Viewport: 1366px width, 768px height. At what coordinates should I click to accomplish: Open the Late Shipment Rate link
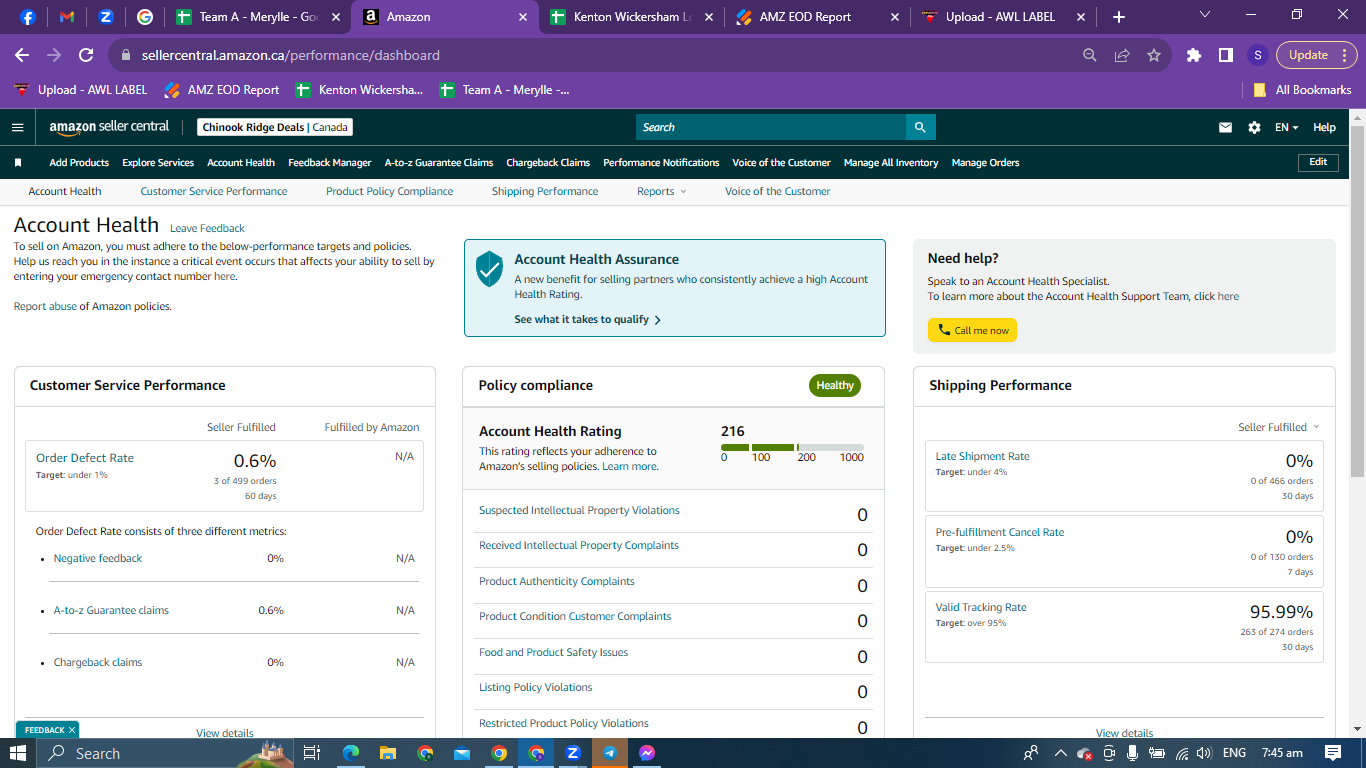point(982,456)
